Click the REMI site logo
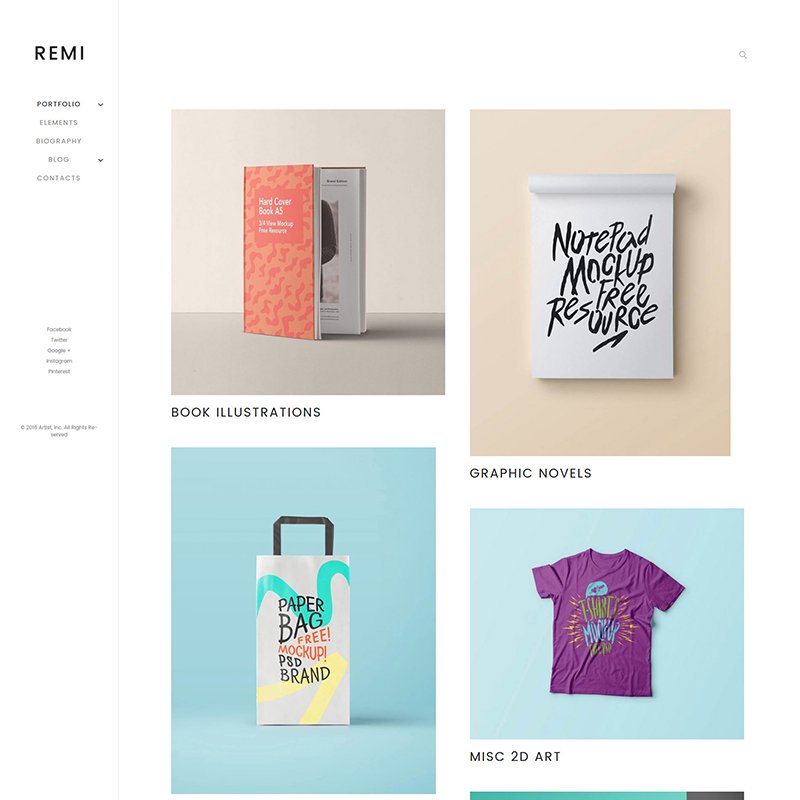Viewport: 800px width, 800px height. pos(59,53)
